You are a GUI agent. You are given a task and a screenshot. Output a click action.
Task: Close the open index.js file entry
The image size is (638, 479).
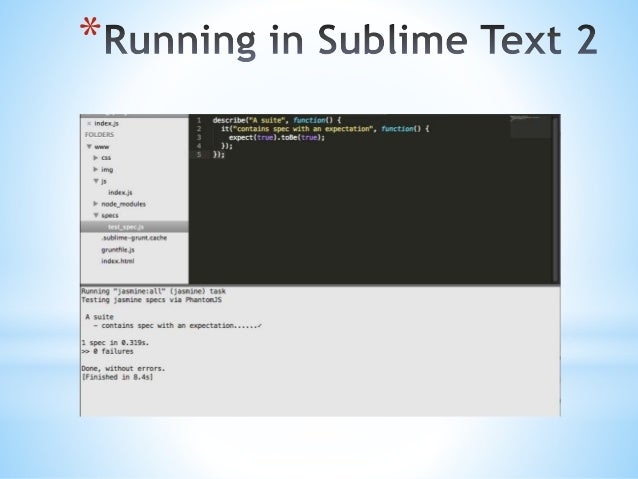tap(89, 123)
